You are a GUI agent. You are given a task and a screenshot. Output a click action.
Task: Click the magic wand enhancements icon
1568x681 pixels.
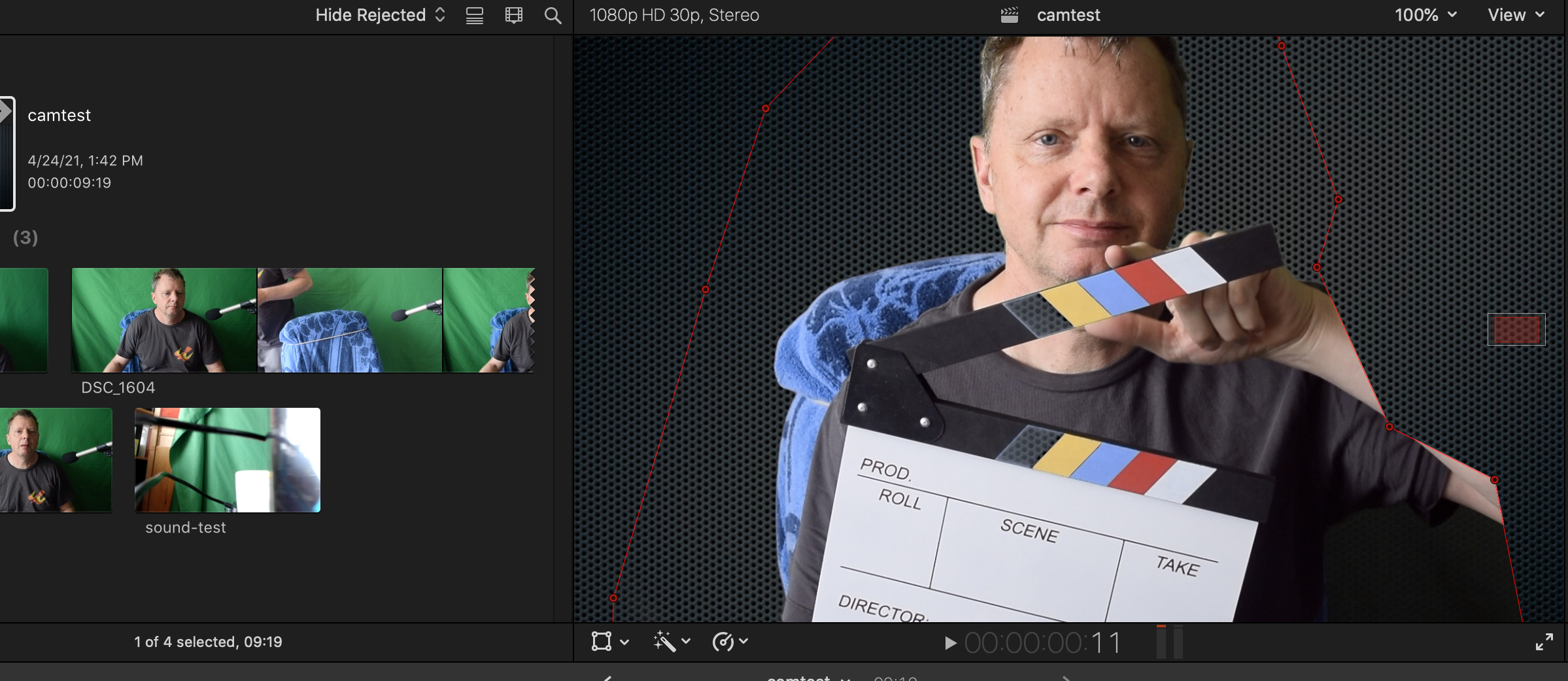[664, 641]
